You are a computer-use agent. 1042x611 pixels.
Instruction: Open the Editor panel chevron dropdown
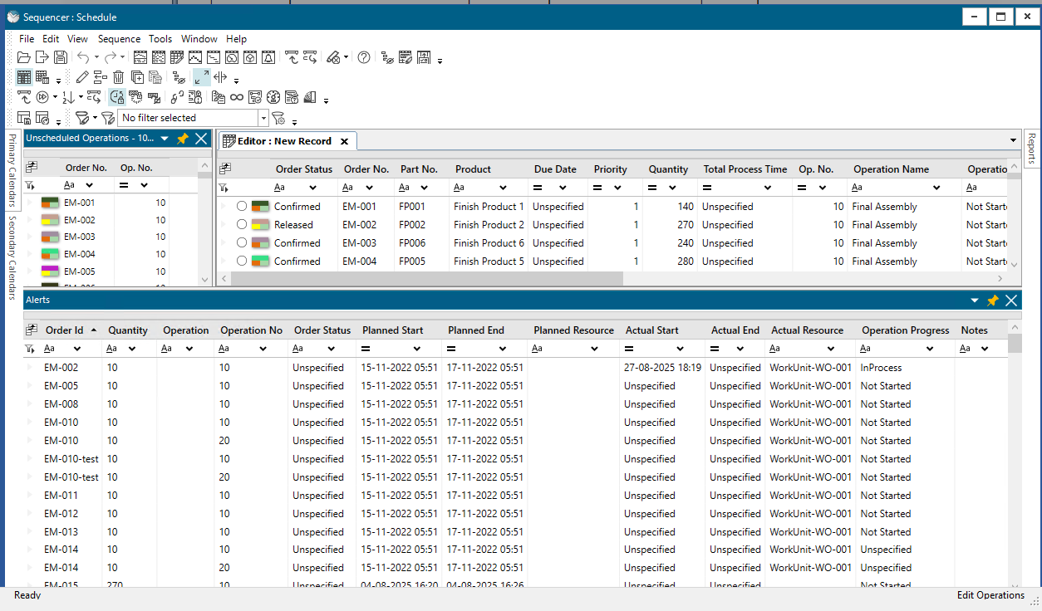click(1012, 140)
